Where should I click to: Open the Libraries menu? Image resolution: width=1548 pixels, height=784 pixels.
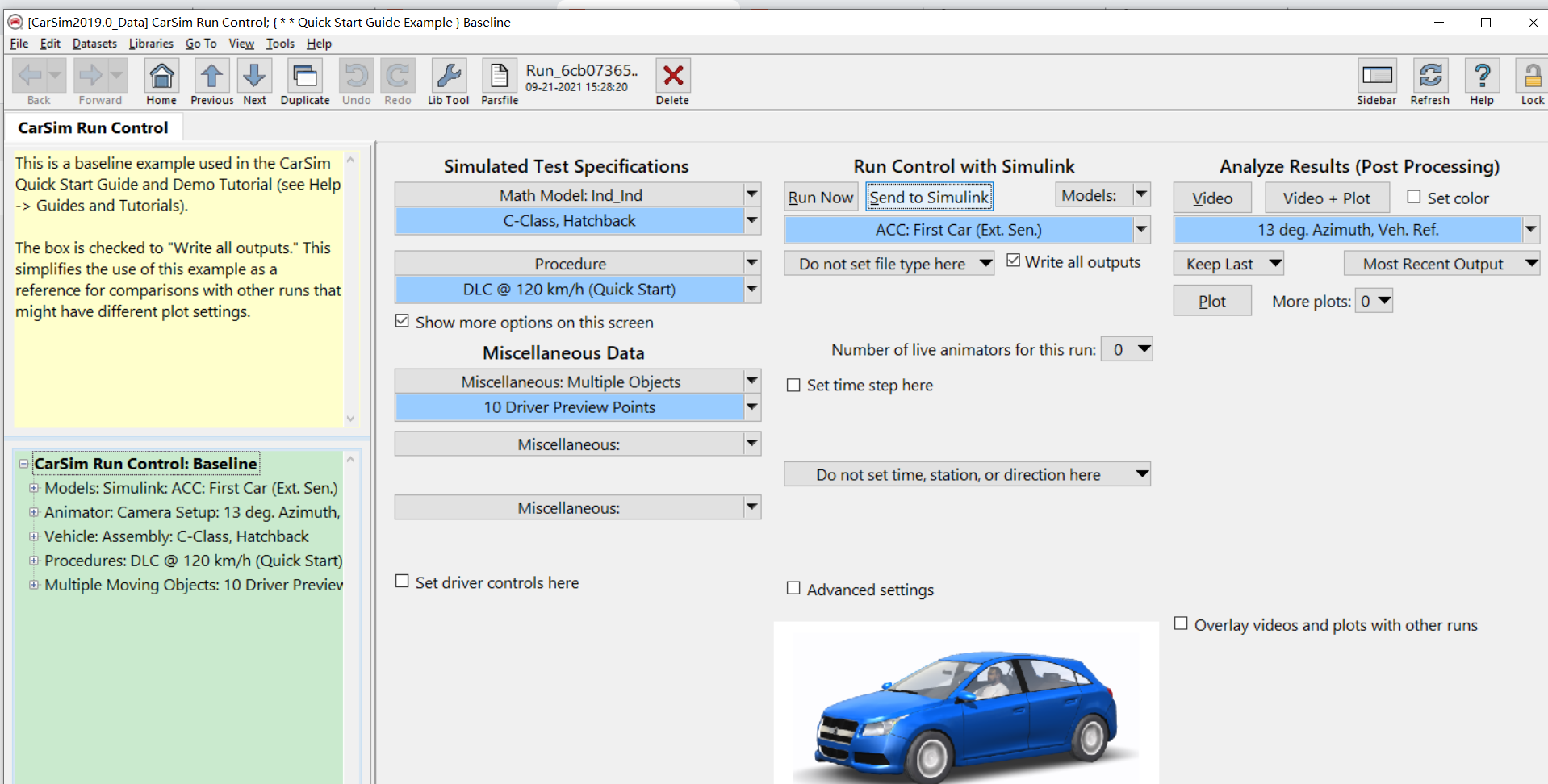[x=151, y=44]
